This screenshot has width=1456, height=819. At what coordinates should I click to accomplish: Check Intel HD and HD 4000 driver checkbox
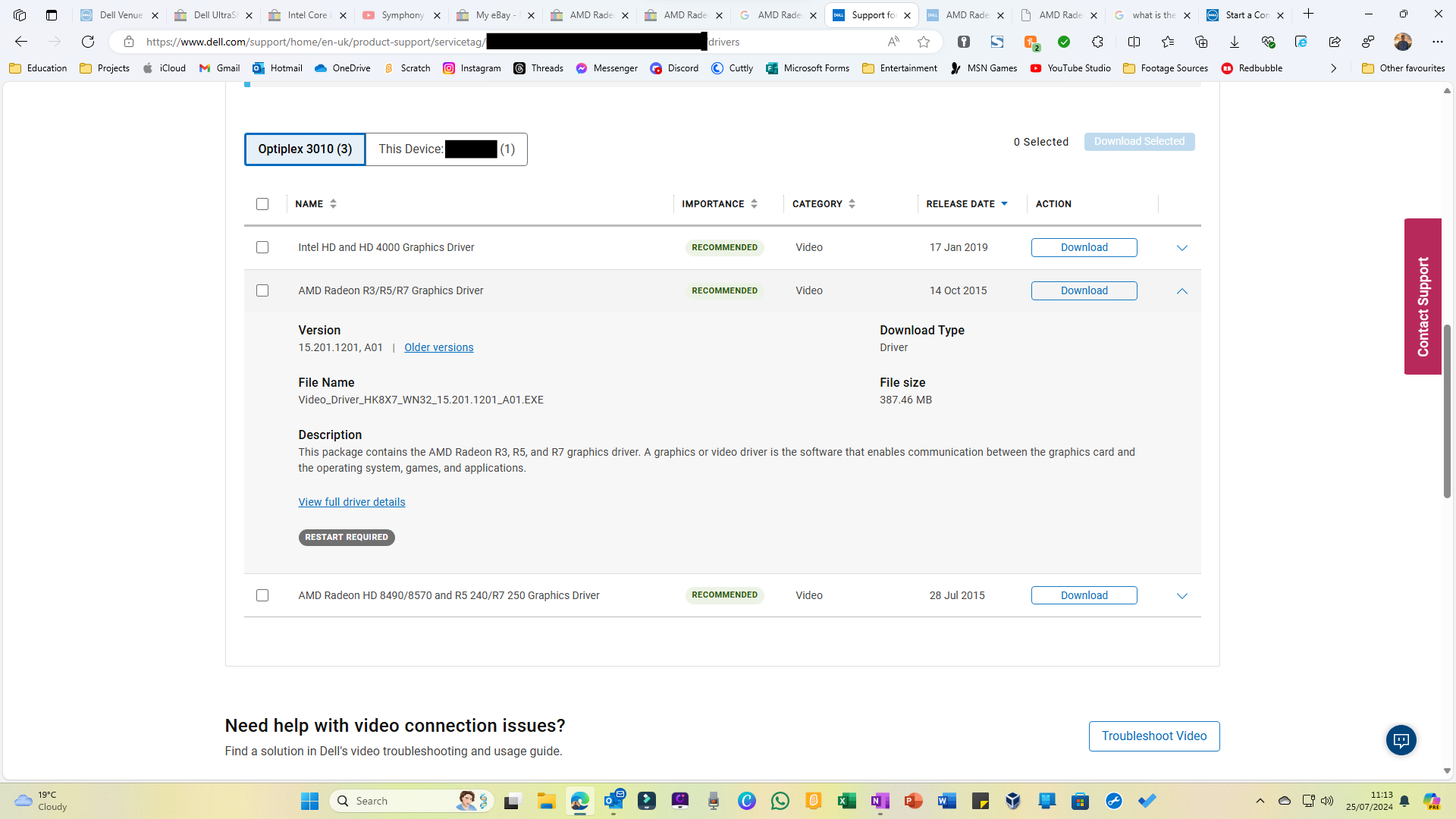[262, 247]
